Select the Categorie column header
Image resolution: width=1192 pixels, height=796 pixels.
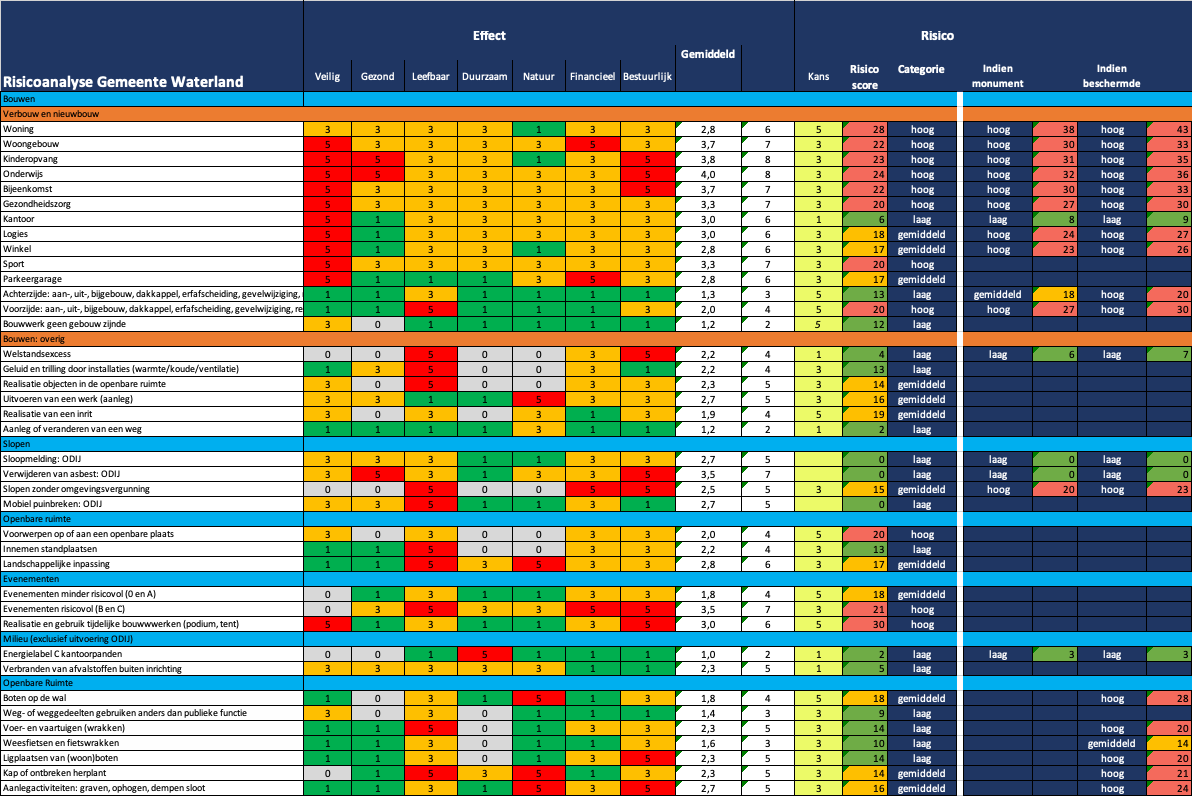pyautogui.click(x=921, y=70)
